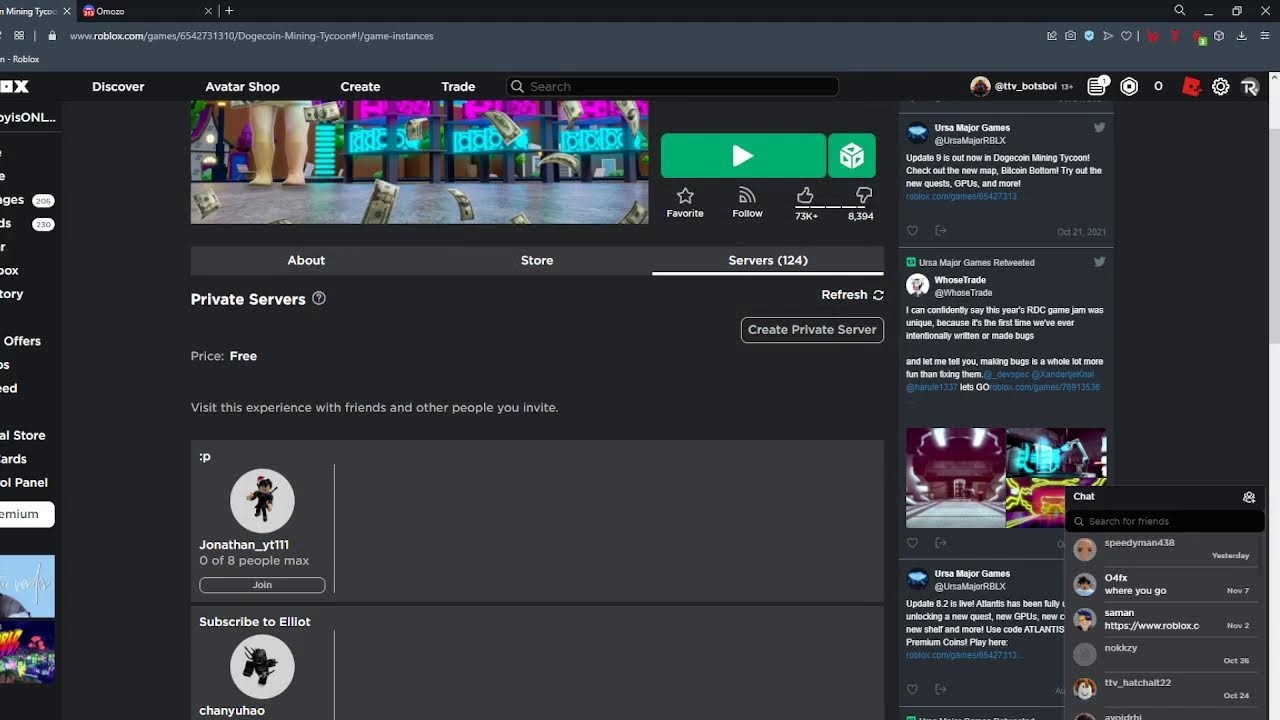The height and width of the screenshot is (720, 1280).
Task: Open browser extensions cube icon
Action: (1219, 36)
